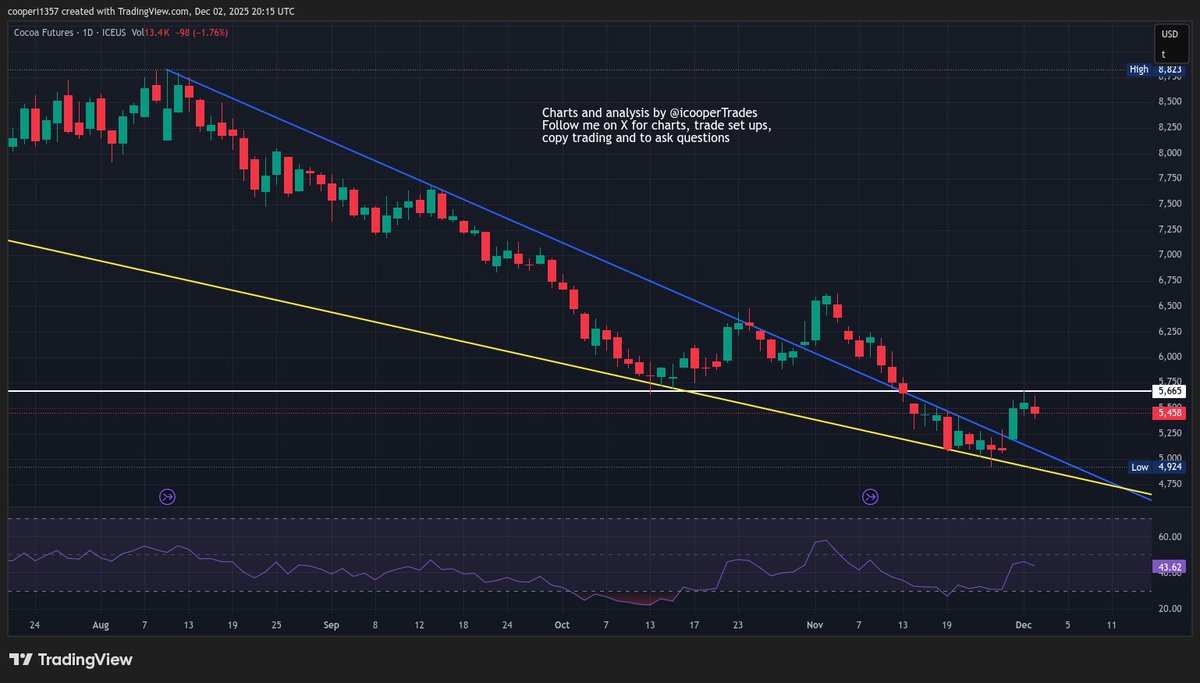Click the purple arrow circle marker near August
1200x683 pixels.
pos(167,496)
